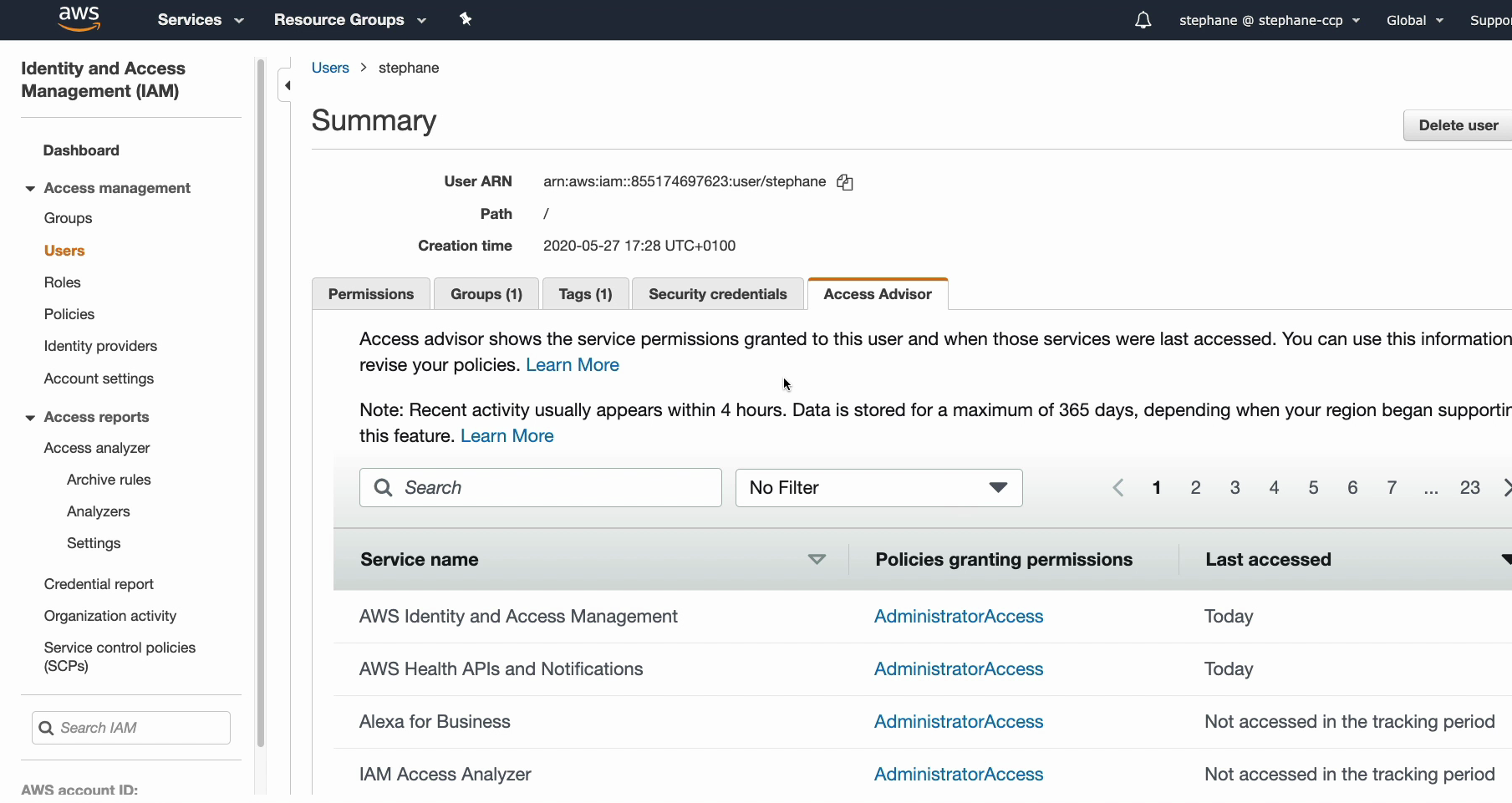The width and height of the screenshot is (1512, 803).
Task: Open AdministratorAccess for Alexa for Business
Action: [959, 722]
